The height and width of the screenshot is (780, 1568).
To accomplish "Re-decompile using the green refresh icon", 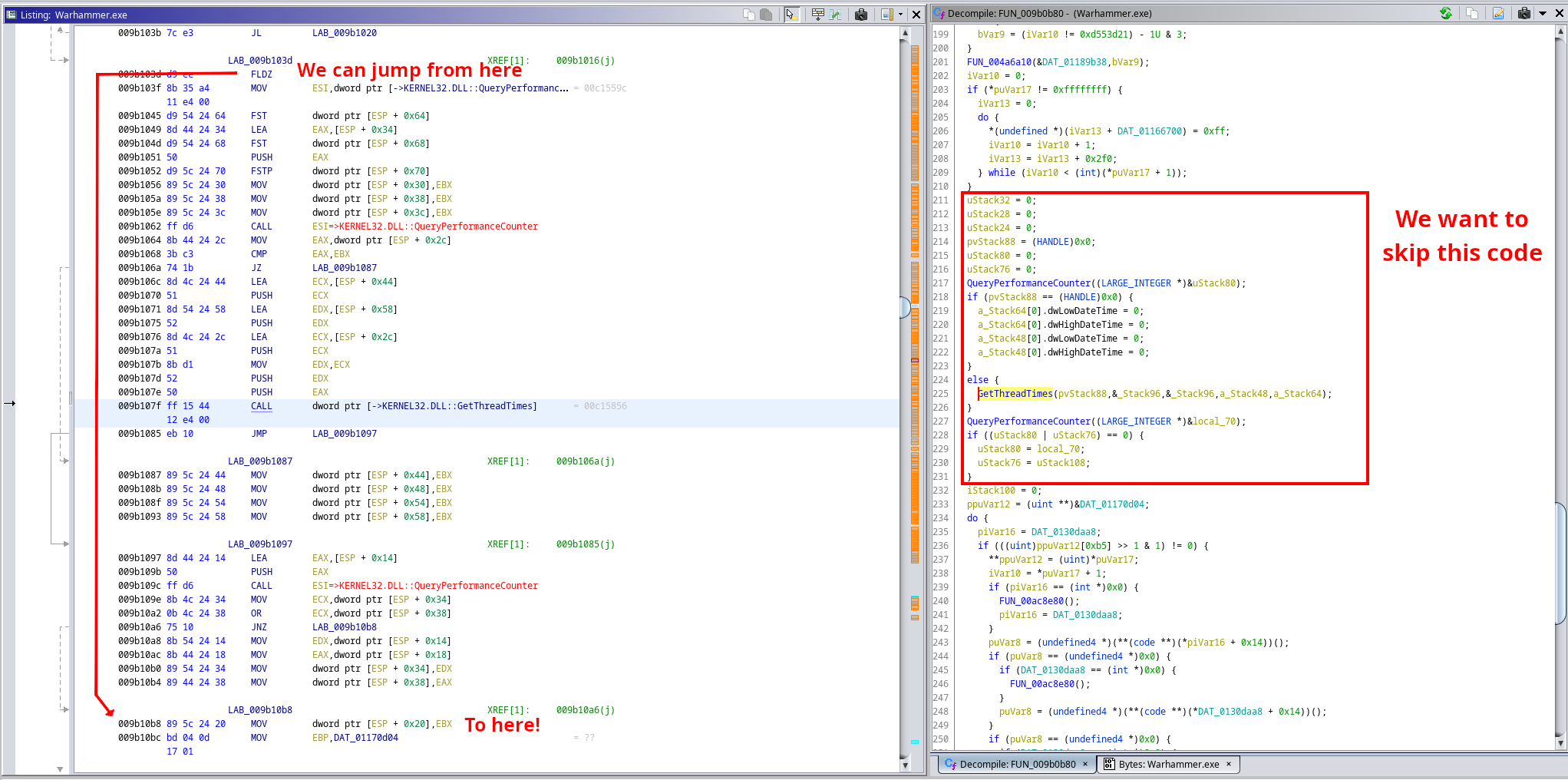I will pyautogui.click(x=1446, y=13).
